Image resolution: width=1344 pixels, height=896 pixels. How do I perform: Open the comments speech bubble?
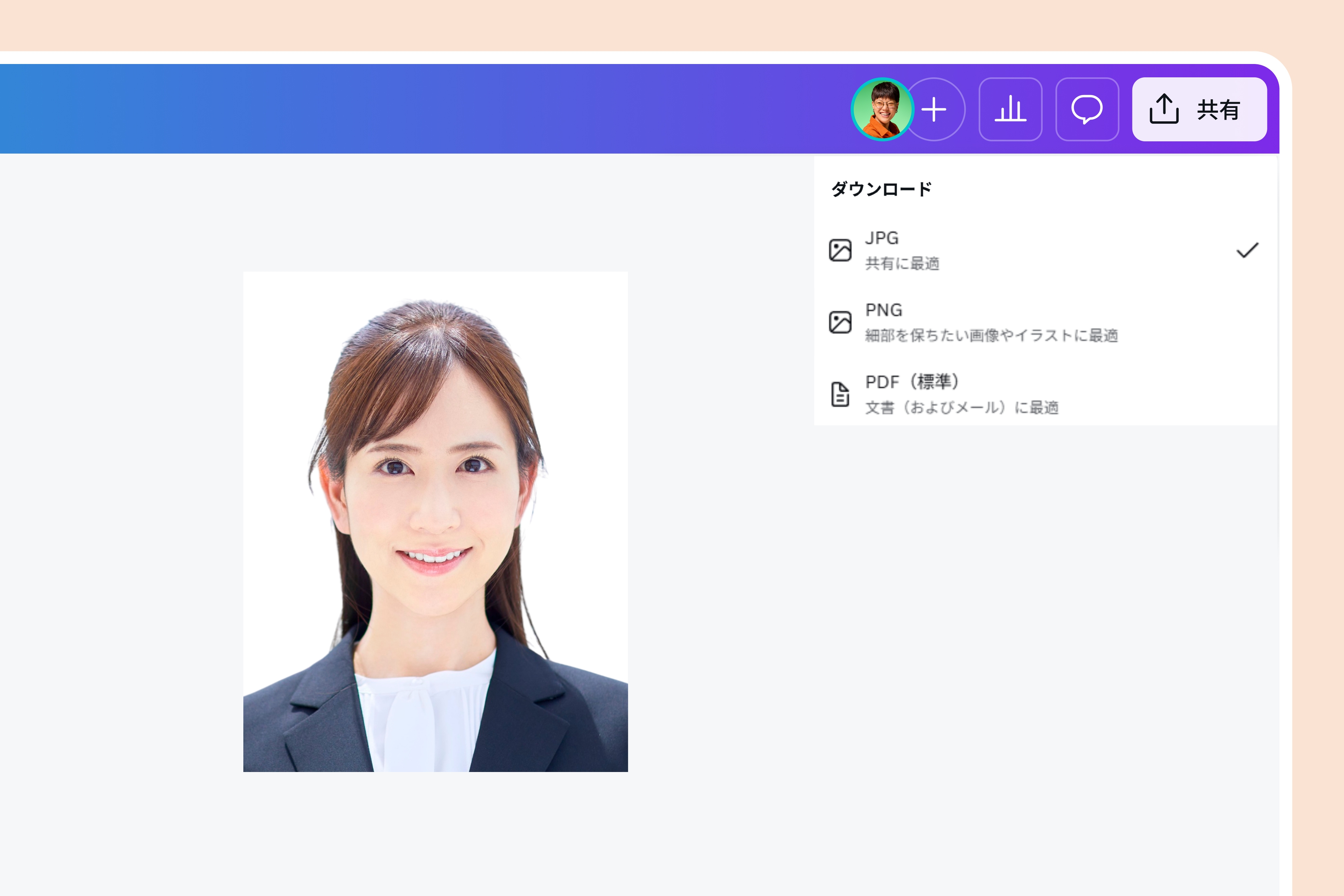pyautogui.click(x=1087, y=109)
